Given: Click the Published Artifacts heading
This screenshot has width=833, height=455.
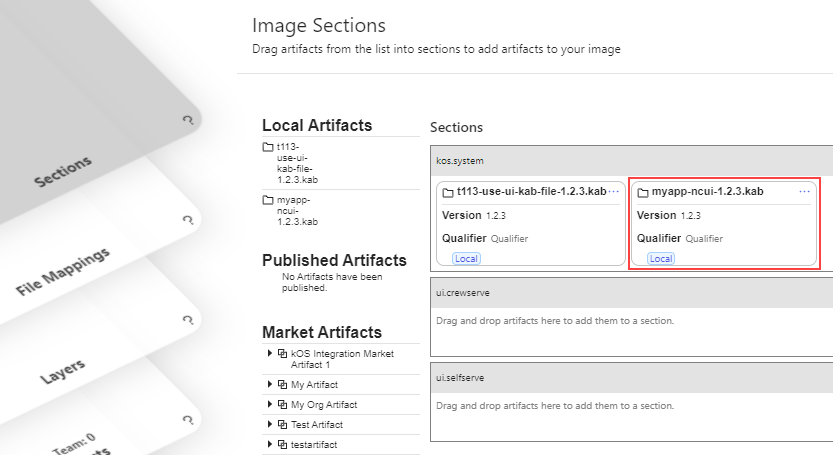Looking at the screenshot, I should tap(334, 260).
